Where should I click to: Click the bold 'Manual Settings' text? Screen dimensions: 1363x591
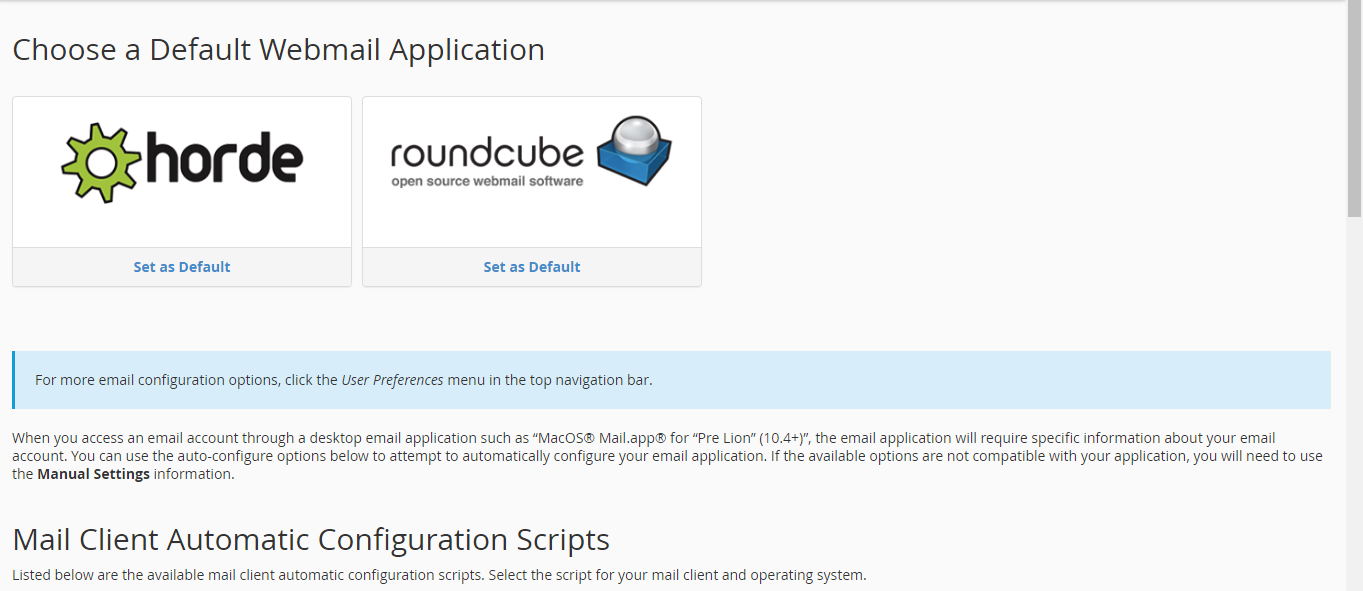point(93,474)
